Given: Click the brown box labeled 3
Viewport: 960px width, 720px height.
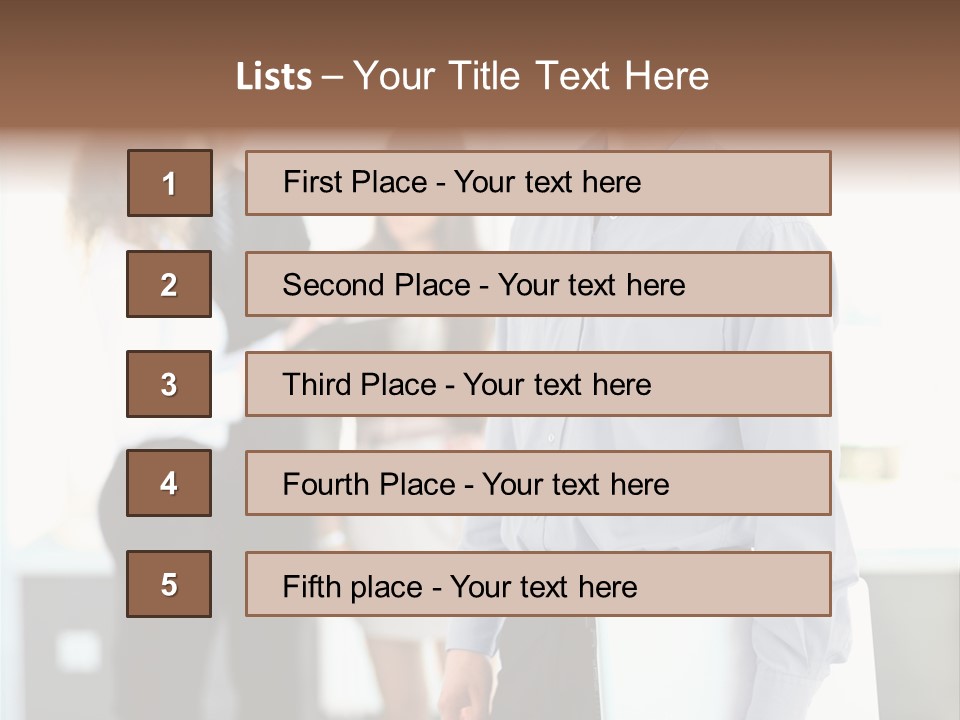Looking at the screenshot, I should pyautogui.click(x=169, y=384).
